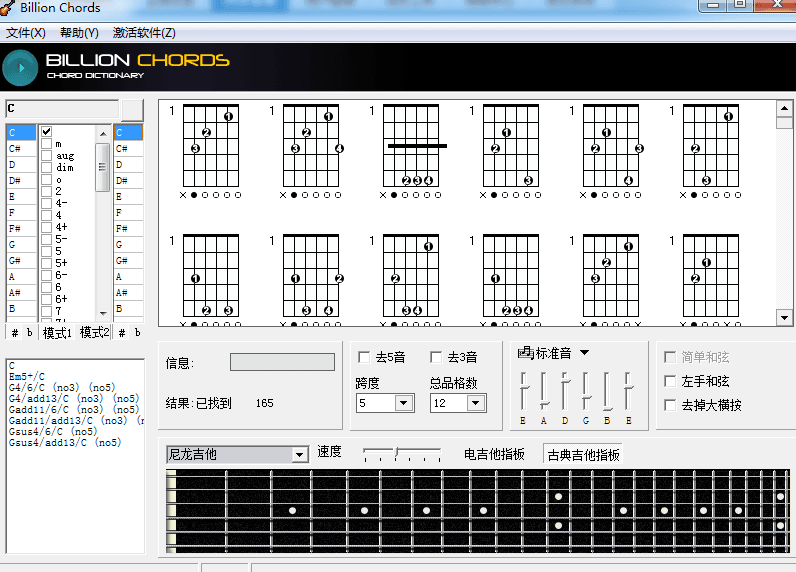The image size is (796, 572).
Task: Select root note G in the left root list
Action: 21,245
